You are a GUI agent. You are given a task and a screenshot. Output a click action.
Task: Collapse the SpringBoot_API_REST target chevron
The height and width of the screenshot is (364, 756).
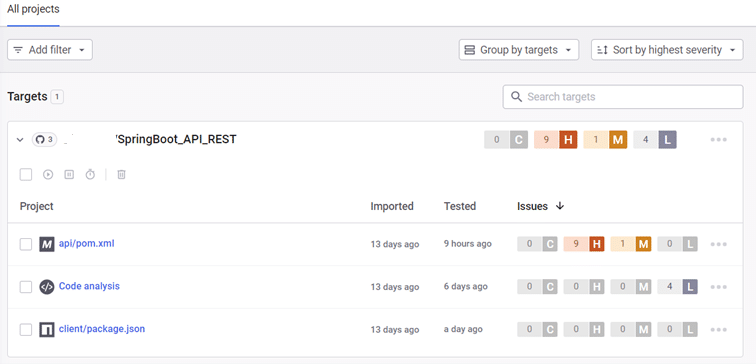(x=20, y=140)
